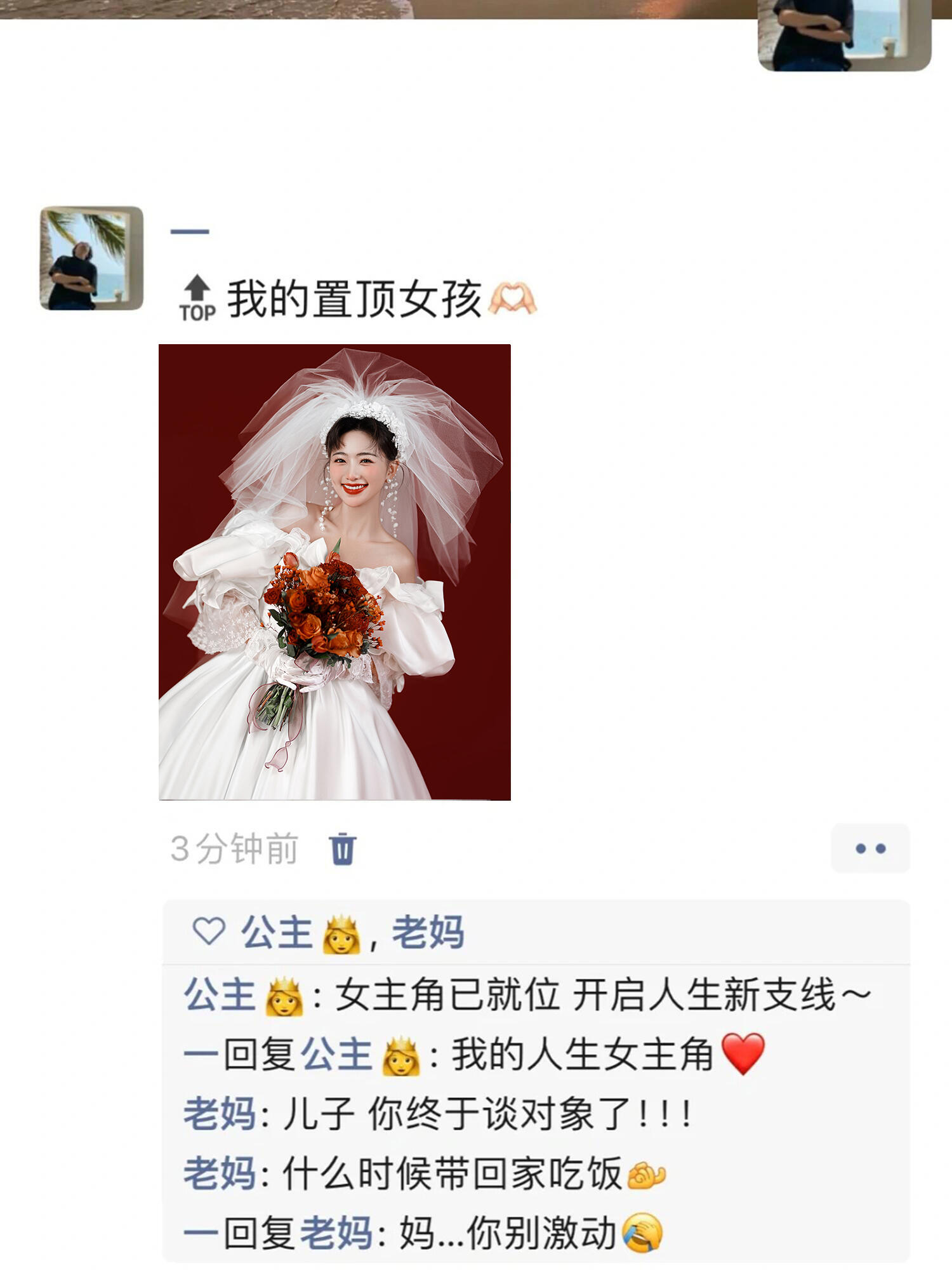Delete the post with the trash icon
Viewport: 952px width, 1270px height.
(x=343, y=848)
